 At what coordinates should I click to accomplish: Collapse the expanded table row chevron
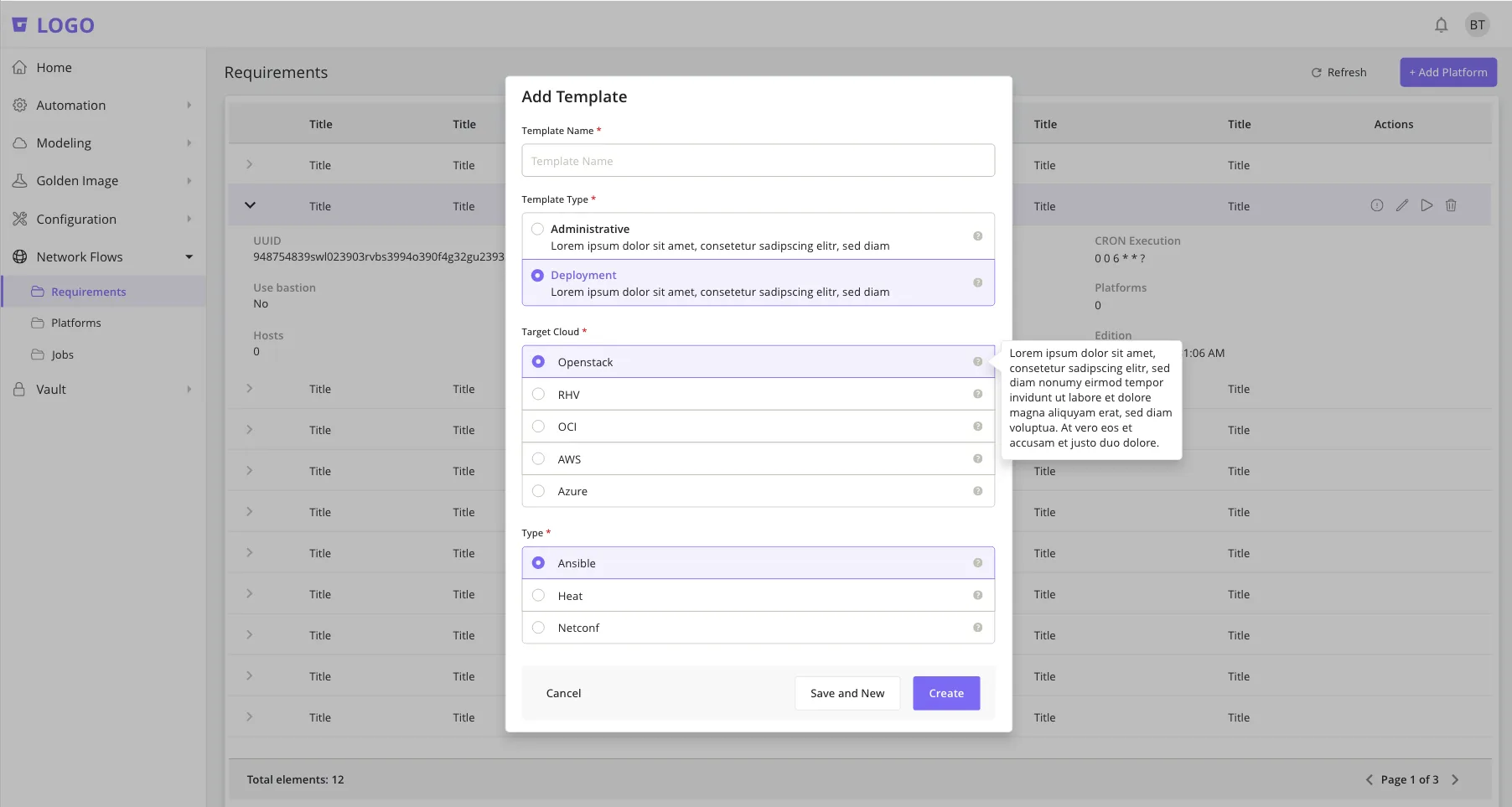pyautogui.click(x=250, y=205)
